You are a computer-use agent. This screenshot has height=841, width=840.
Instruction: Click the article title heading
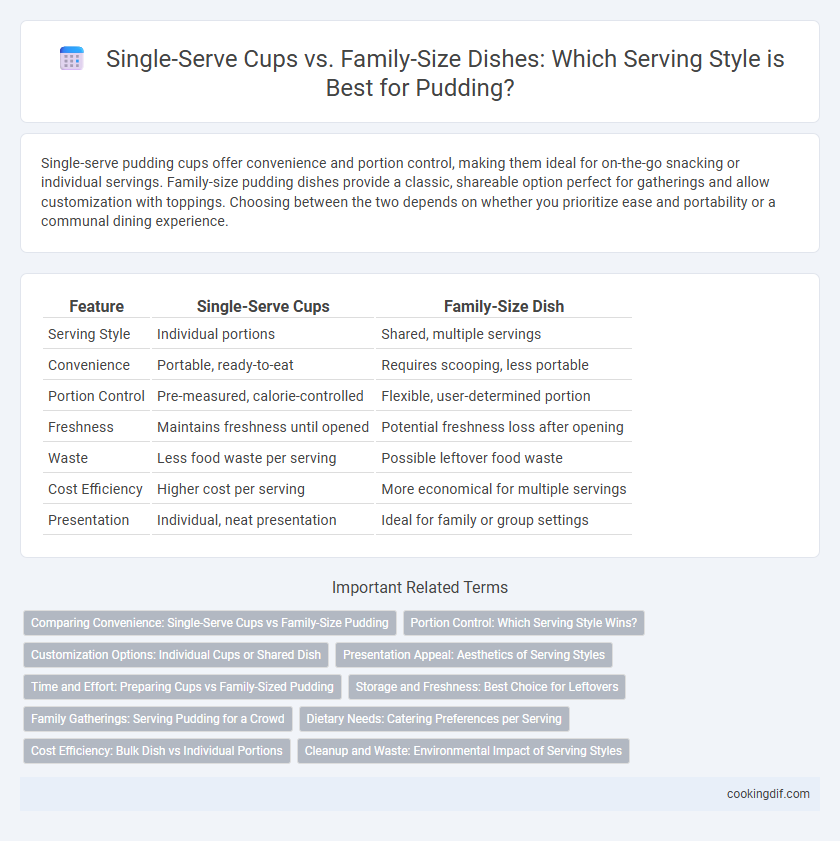pyautogui.click(x=445, y=73)
